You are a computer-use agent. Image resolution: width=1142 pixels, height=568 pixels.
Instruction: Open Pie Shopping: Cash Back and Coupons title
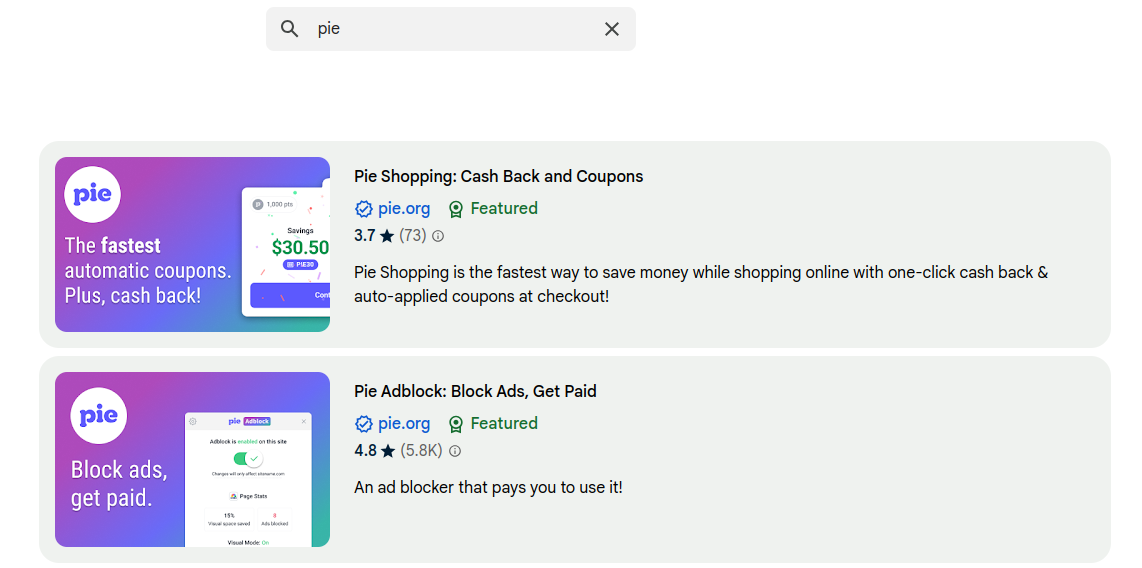pyautogui.click(x=498, y=176)
